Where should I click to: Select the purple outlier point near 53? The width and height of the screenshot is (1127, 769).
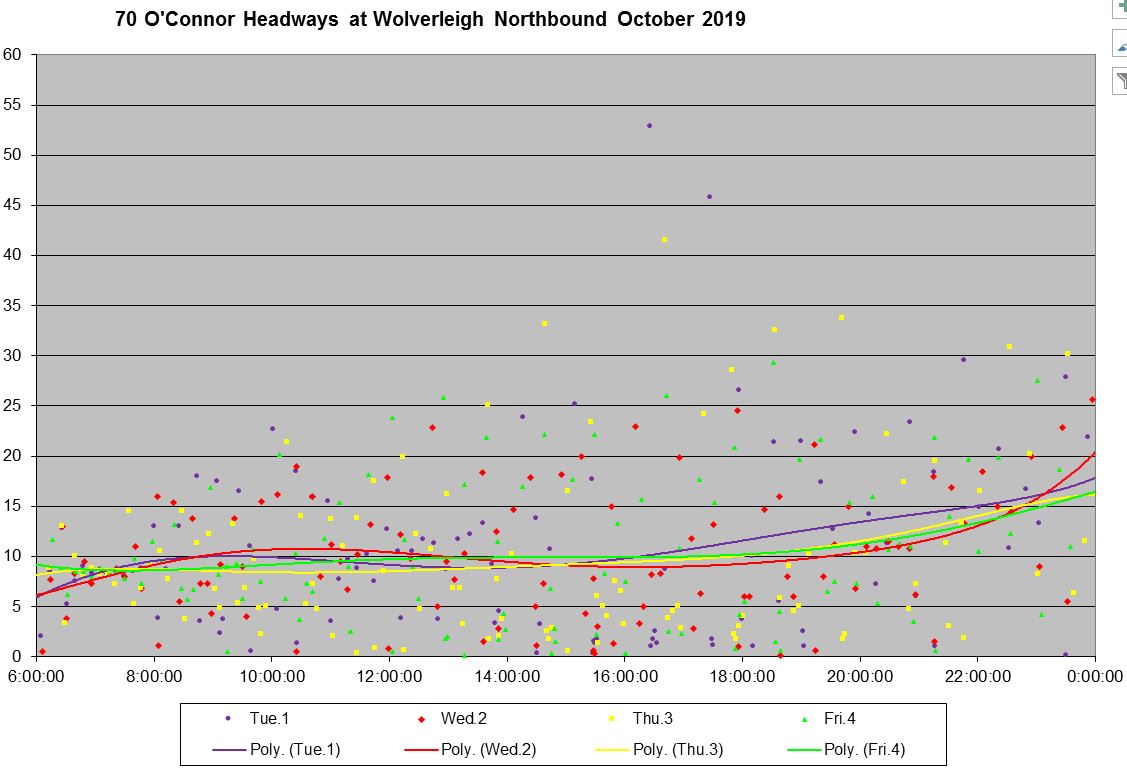coord(649,125)
